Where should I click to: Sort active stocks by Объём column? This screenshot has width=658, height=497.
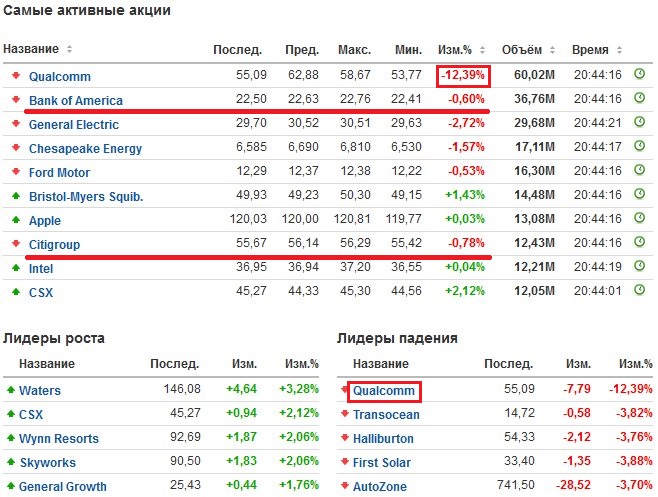pos(526,49)
